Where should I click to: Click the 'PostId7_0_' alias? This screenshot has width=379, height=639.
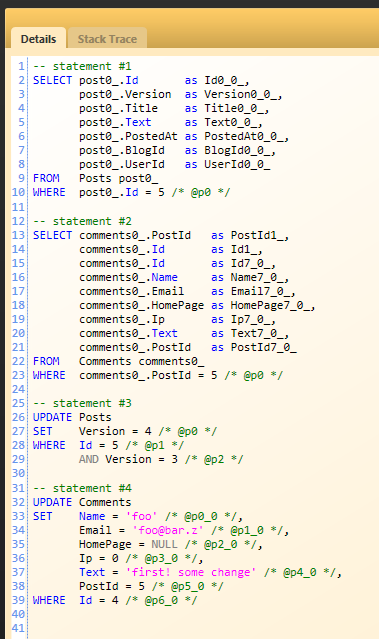pos(264,347)
